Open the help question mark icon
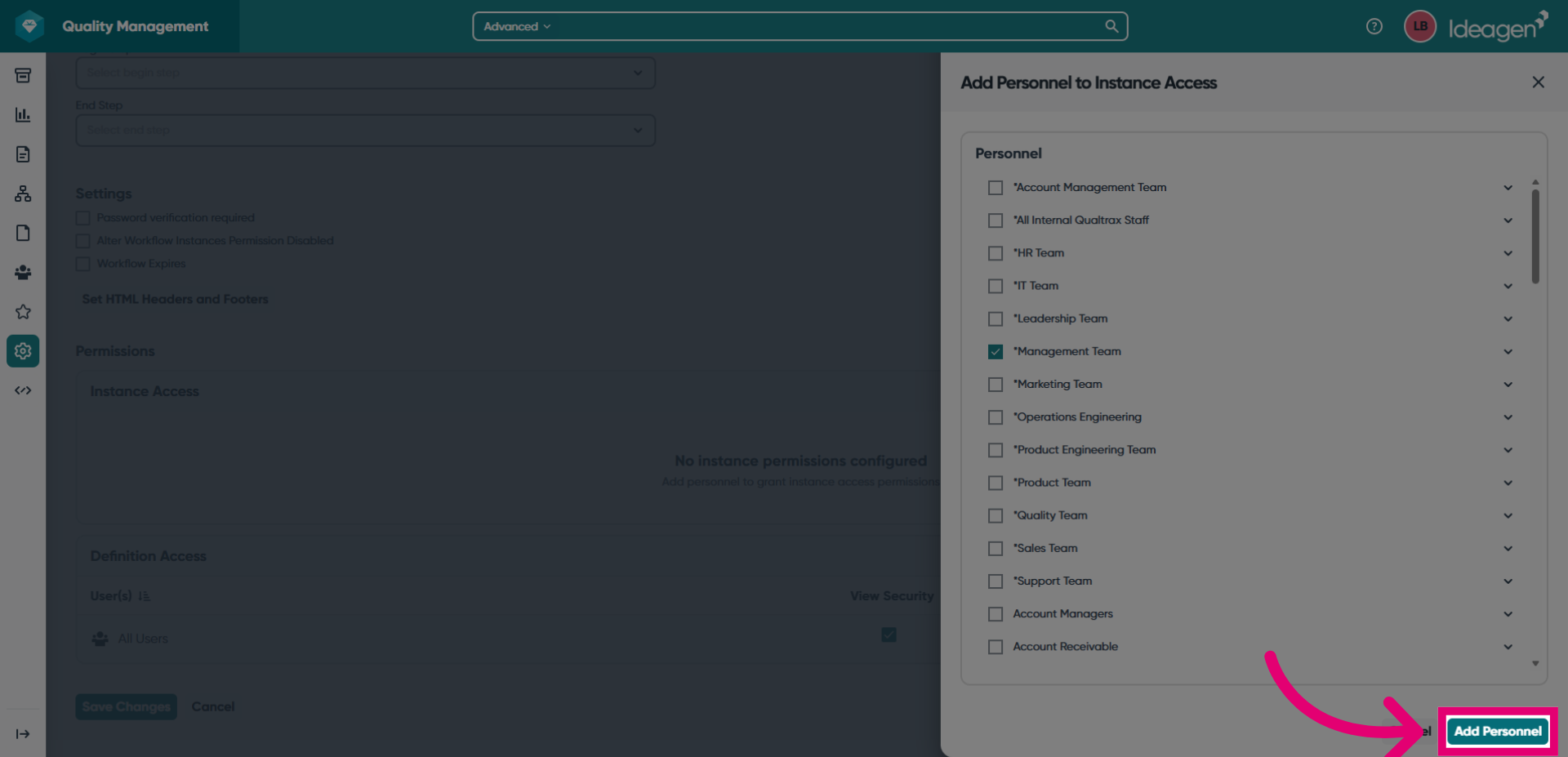The width and height of the screenshot is (1568, 757). pos(1374,26)
